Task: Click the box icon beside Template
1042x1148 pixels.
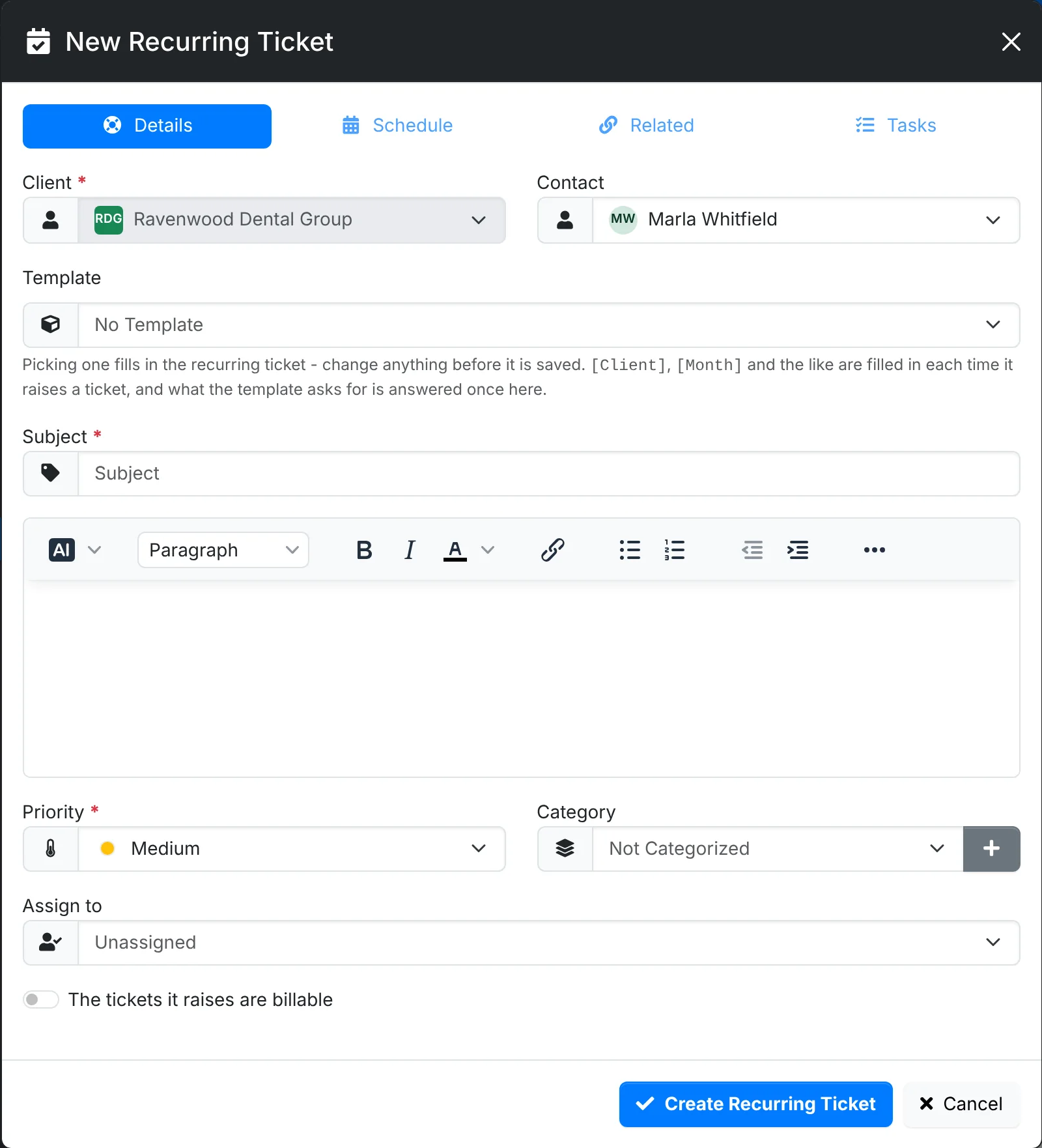Action: coord(51,324)
